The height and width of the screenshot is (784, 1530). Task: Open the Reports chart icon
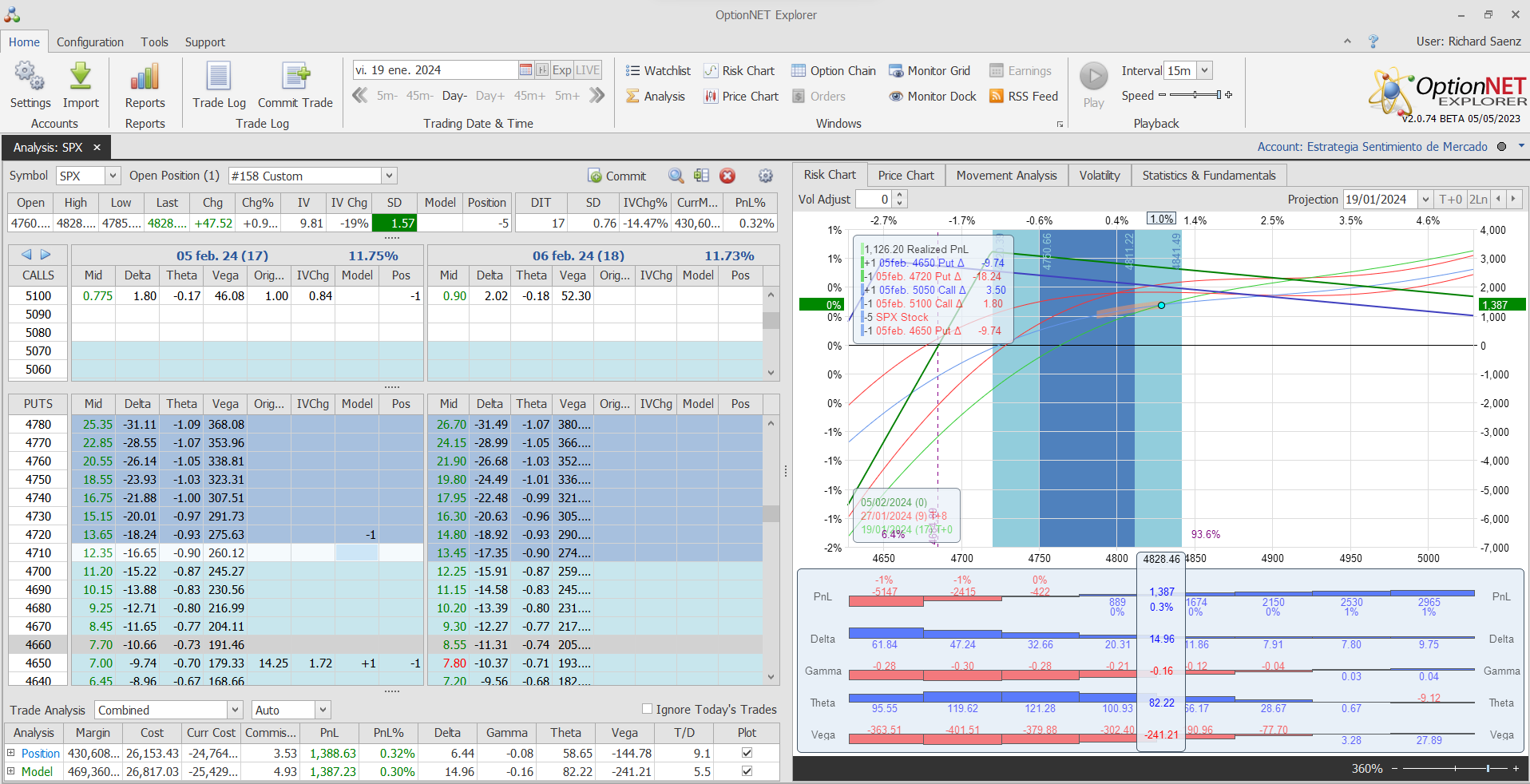coord(145,77)
